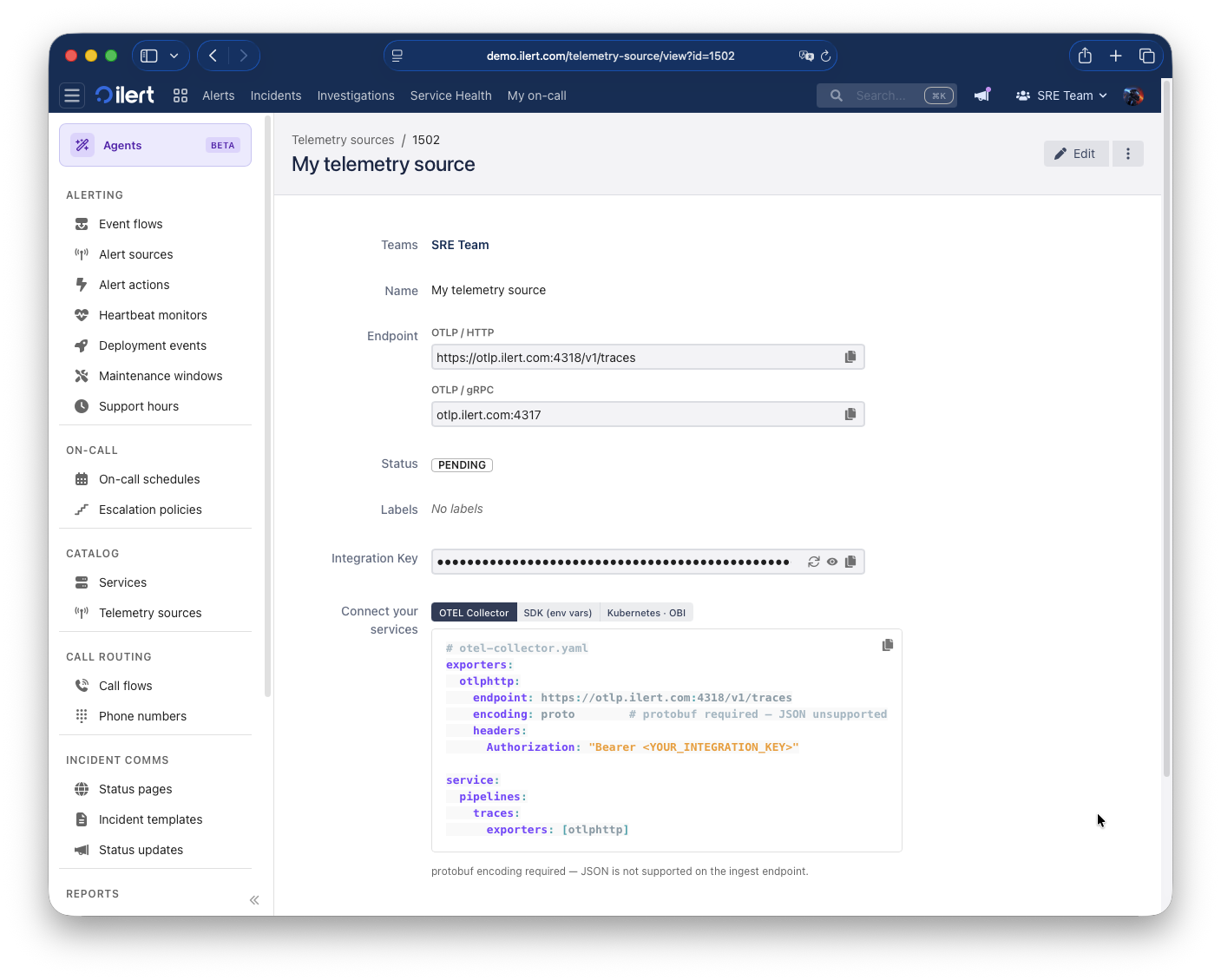Image resolution: width=1221 pixels, height=980 pixels.
Task: Click the Edit button
Action: pyautogui.click(x=1076, y=154)
